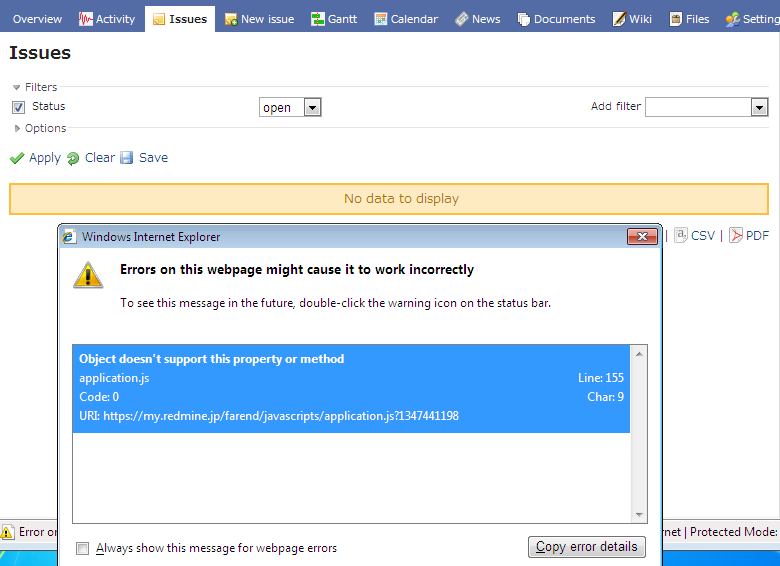Click the Calendar icon

(x=381, y=19)
